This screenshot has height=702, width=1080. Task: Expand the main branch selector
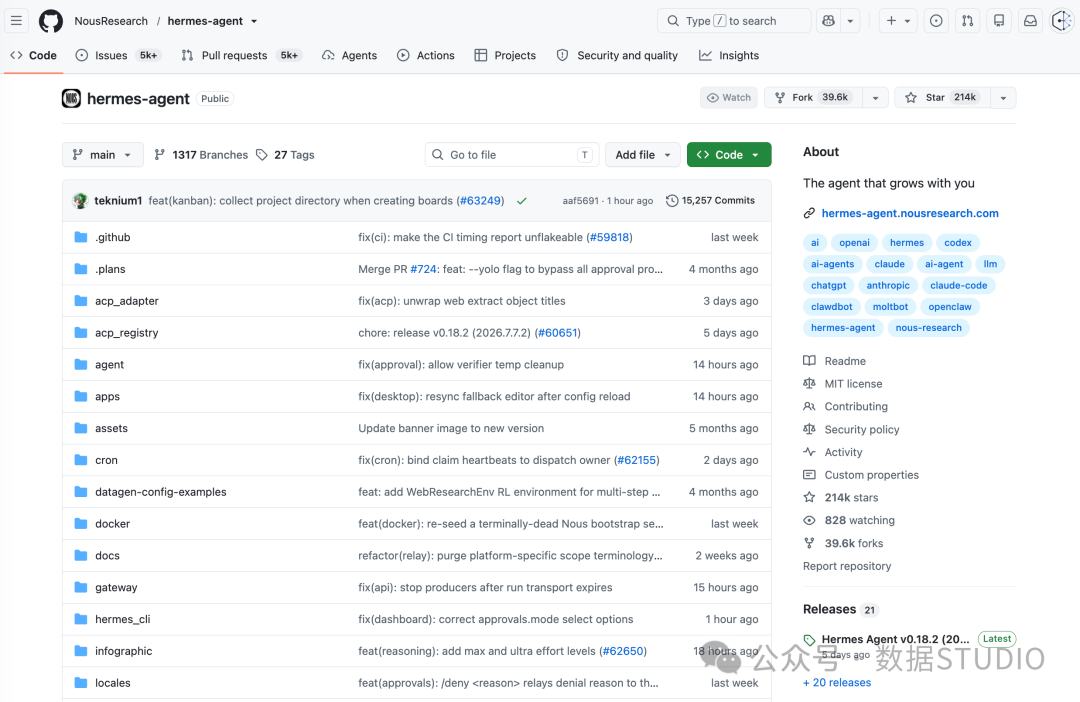(103, 155)
